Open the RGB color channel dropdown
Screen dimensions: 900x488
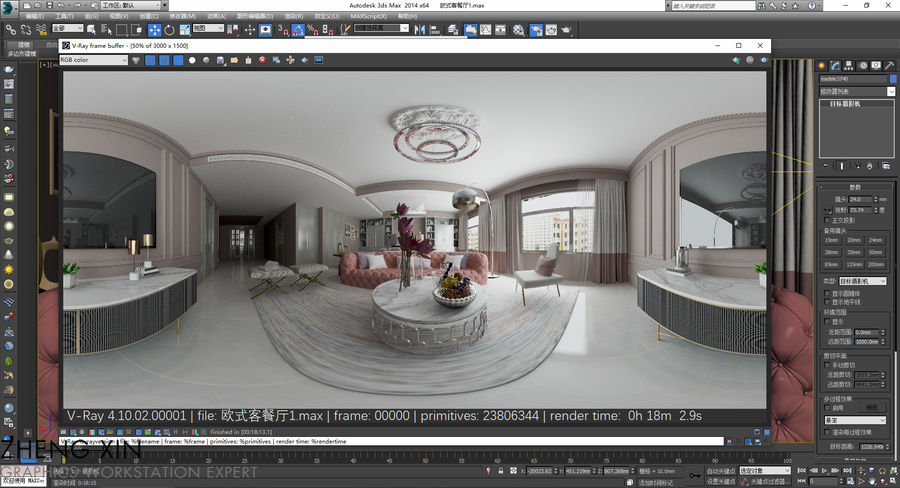click(94, 60)
